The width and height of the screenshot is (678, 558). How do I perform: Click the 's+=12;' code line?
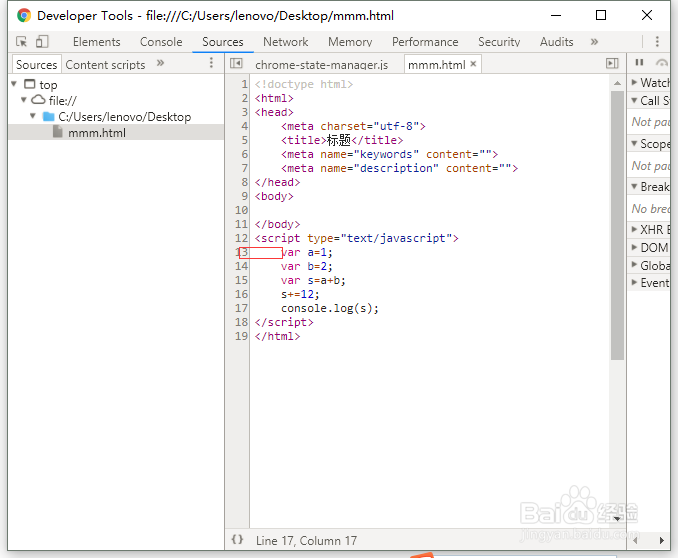pos(300,294)
